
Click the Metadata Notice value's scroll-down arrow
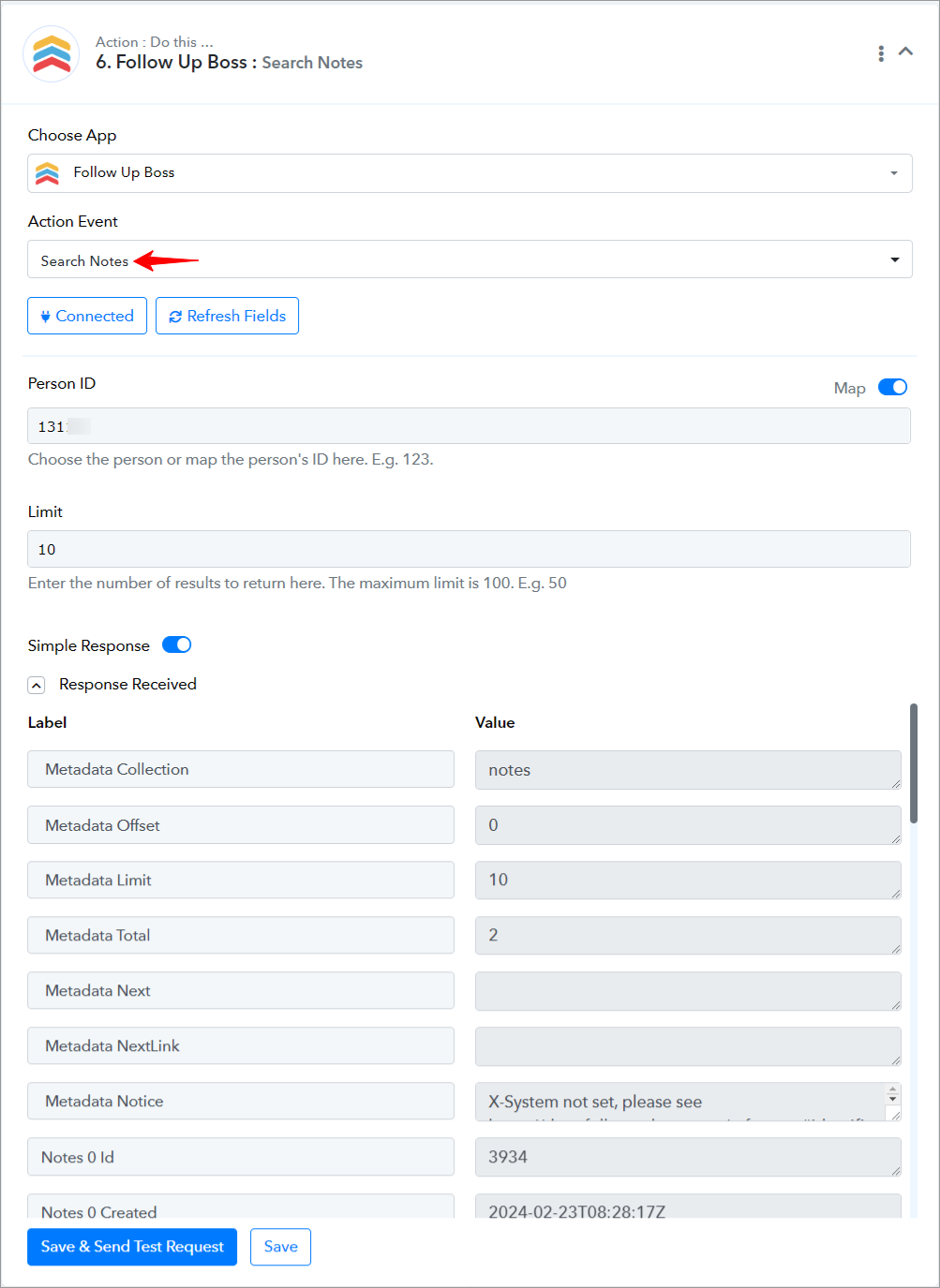point(893,1098)
